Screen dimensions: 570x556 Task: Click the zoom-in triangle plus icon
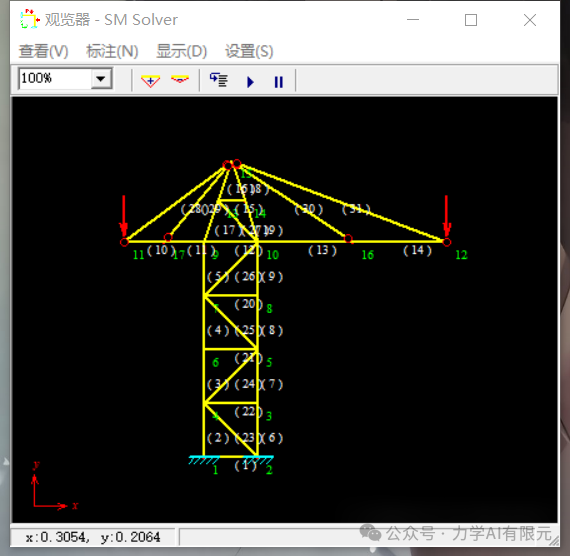tap(150, 80)
